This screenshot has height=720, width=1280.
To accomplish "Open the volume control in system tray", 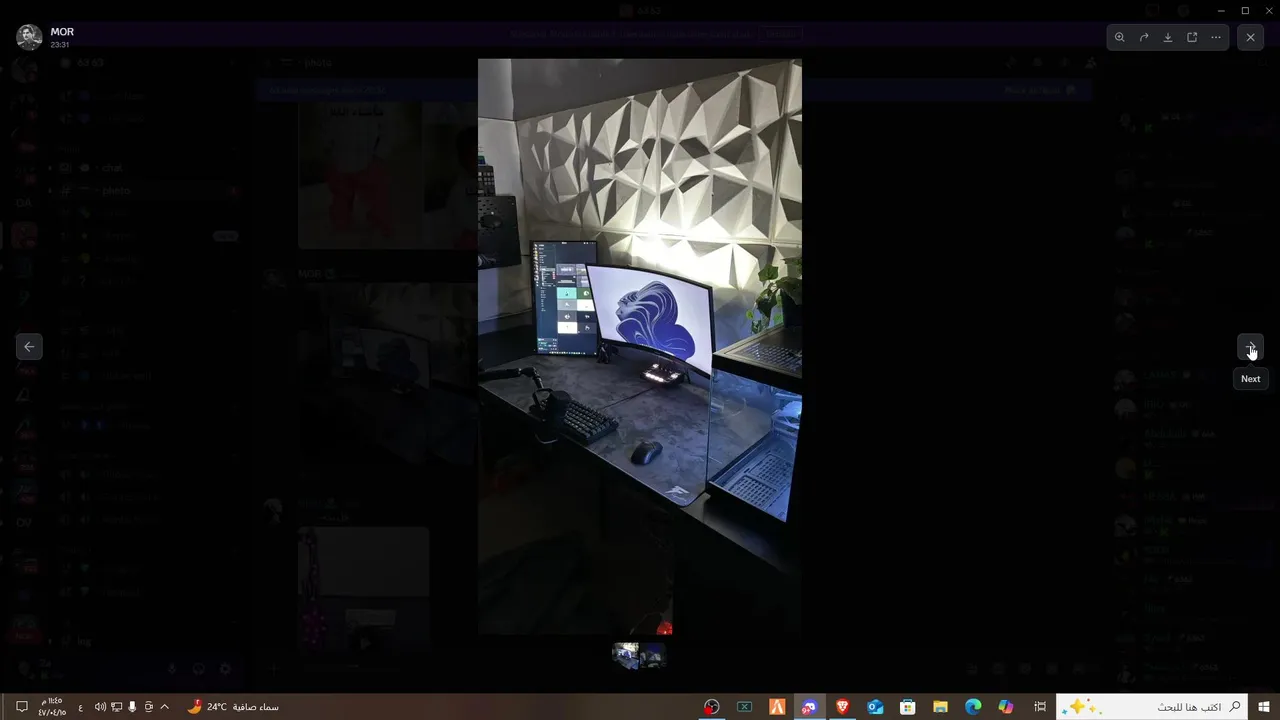I will pos(100,707).
